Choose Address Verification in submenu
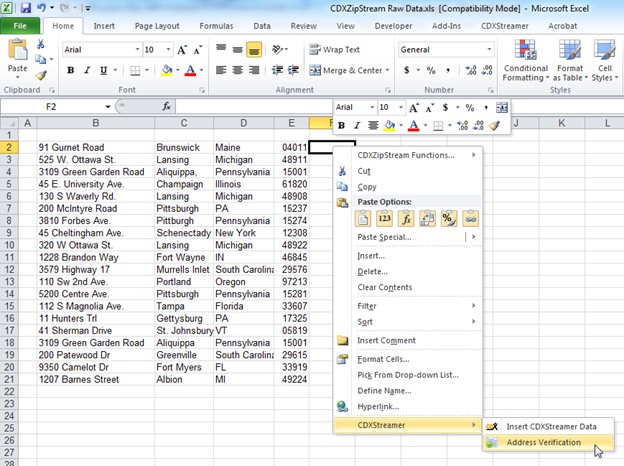The width and height of the screenshot is (624, 466). click(548, 442)
